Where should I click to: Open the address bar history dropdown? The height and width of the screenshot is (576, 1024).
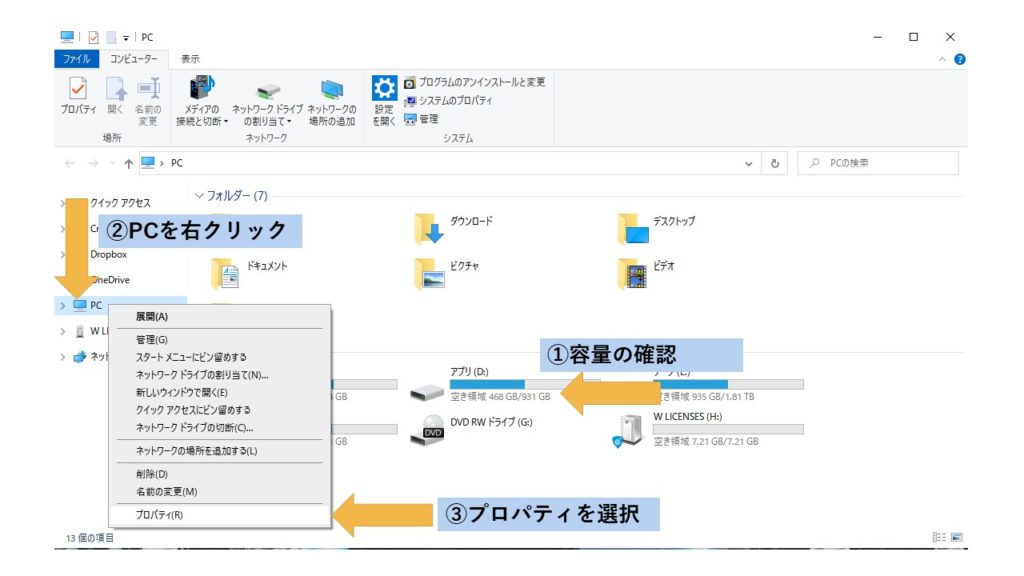coord(750,163)
